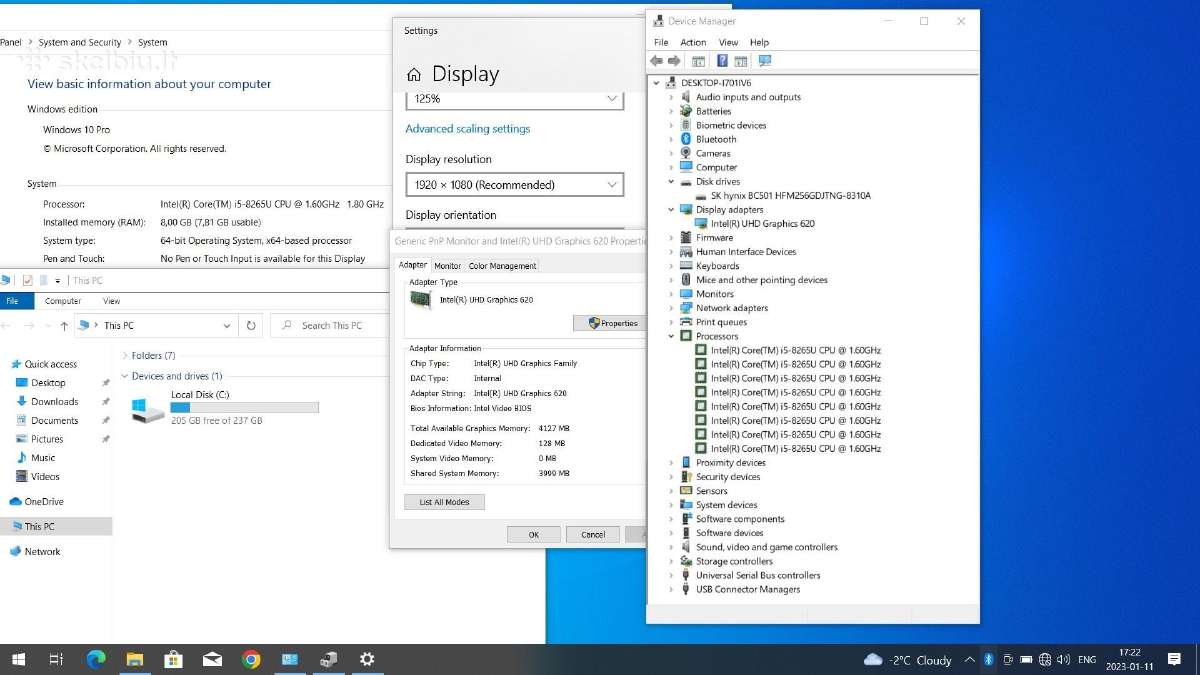This screenshot has height=675, width=1200.
Task: Click the Refresh button in File Explorer address bar
Action: [251, 325]
